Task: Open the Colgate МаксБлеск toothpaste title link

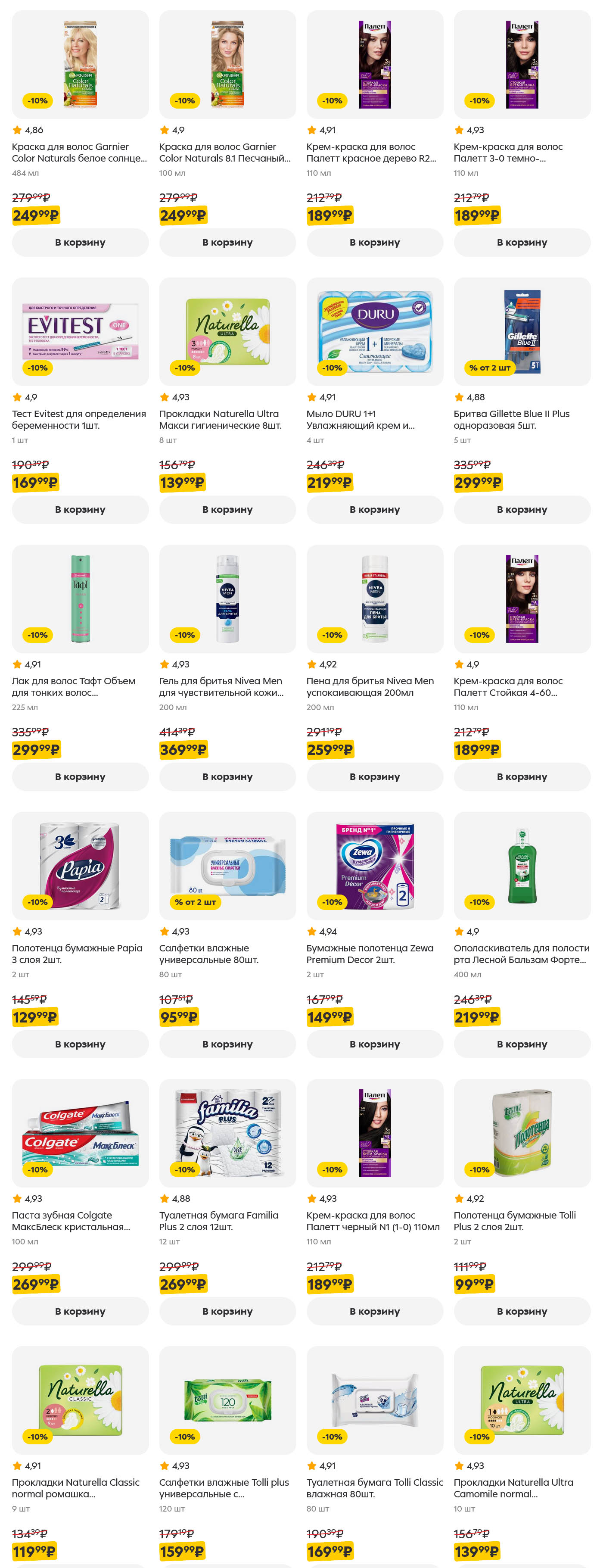Action: [x=71, y=1221]
